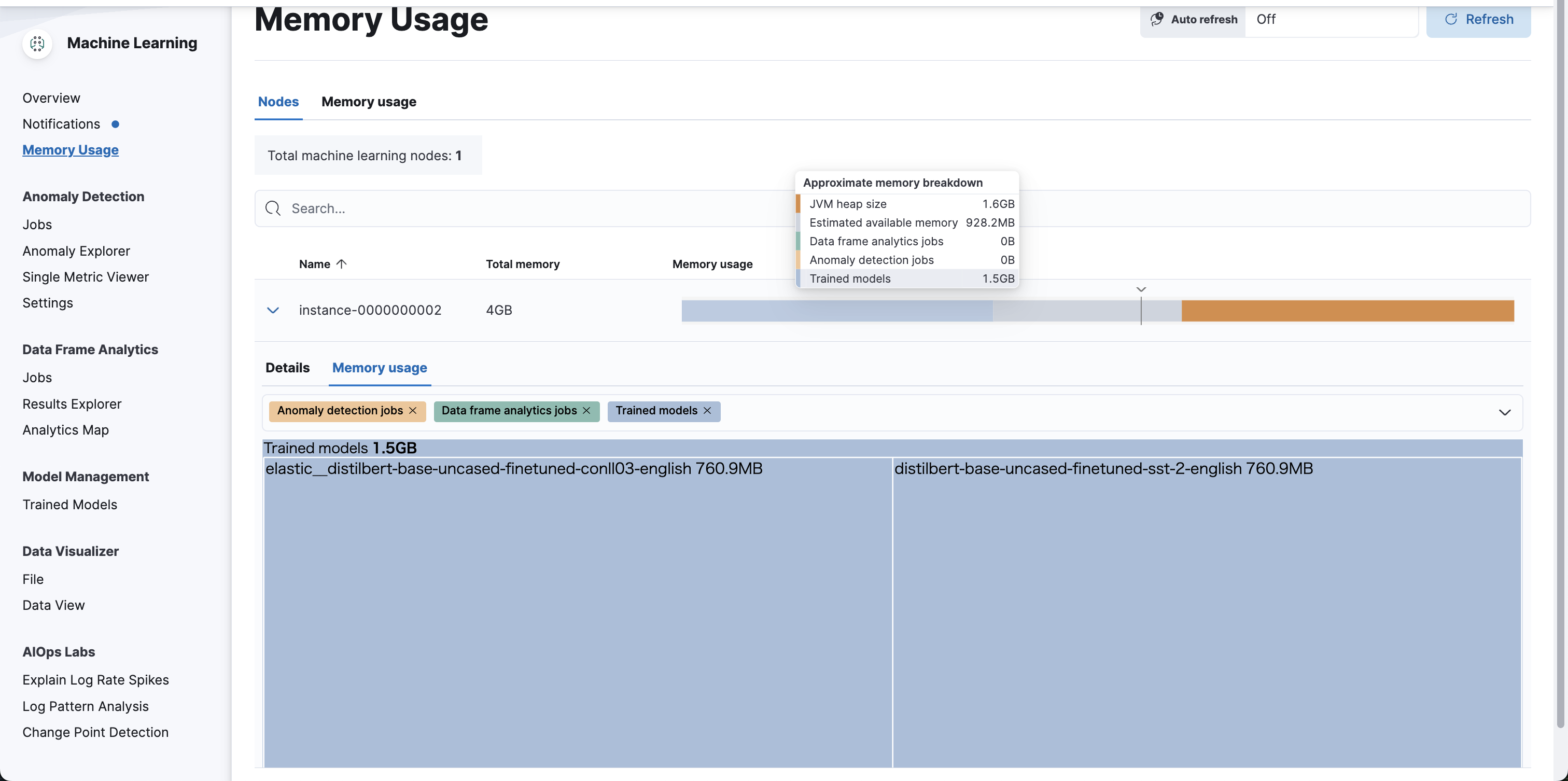
Task: Open Trained Models in the sidebar
Action: [69, 505]
